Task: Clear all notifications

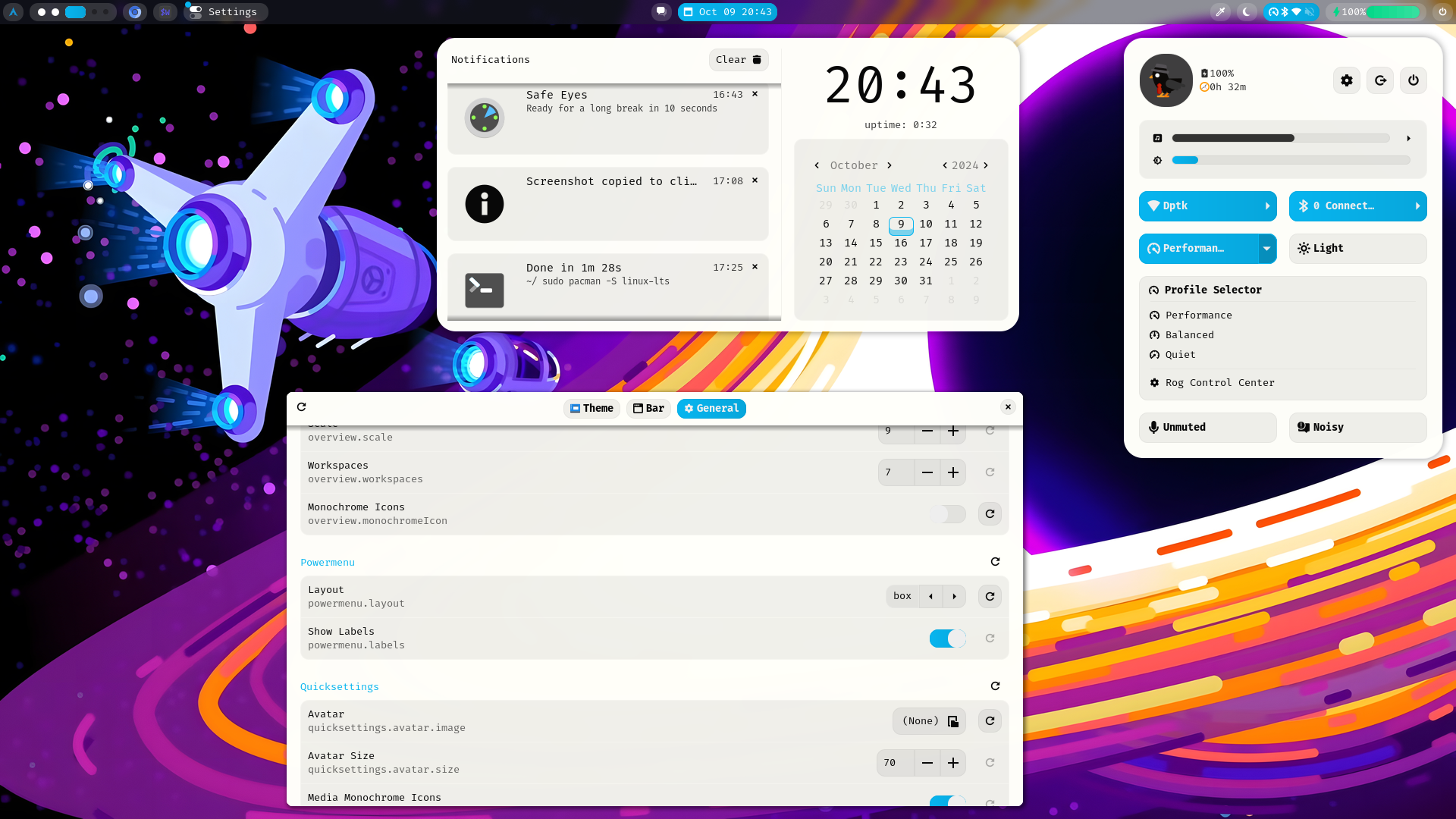Action: (x=738, y=60)
